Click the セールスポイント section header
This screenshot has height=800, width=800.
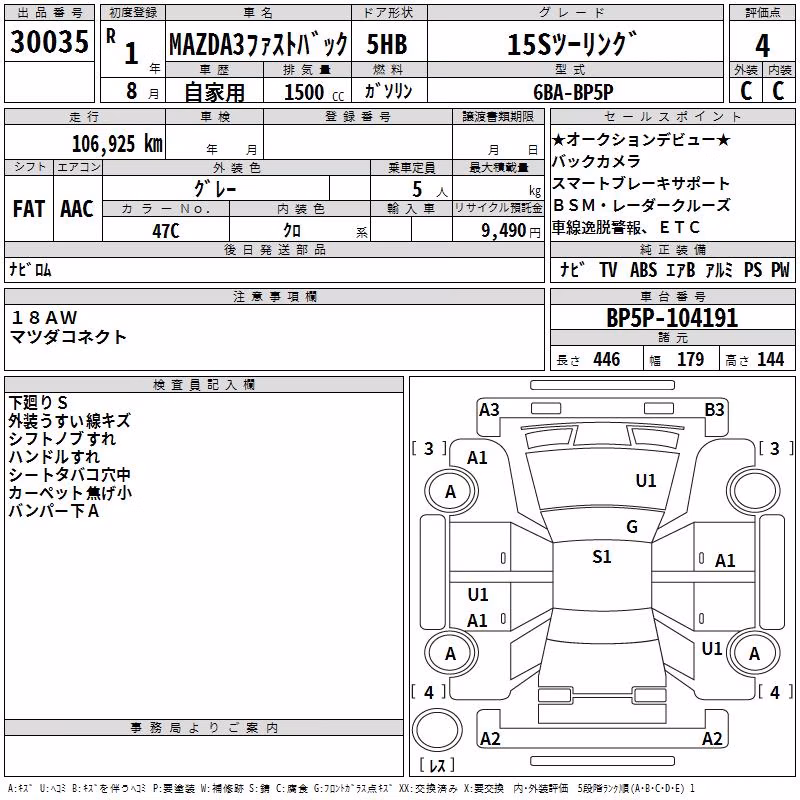click(x=672, y=117)
